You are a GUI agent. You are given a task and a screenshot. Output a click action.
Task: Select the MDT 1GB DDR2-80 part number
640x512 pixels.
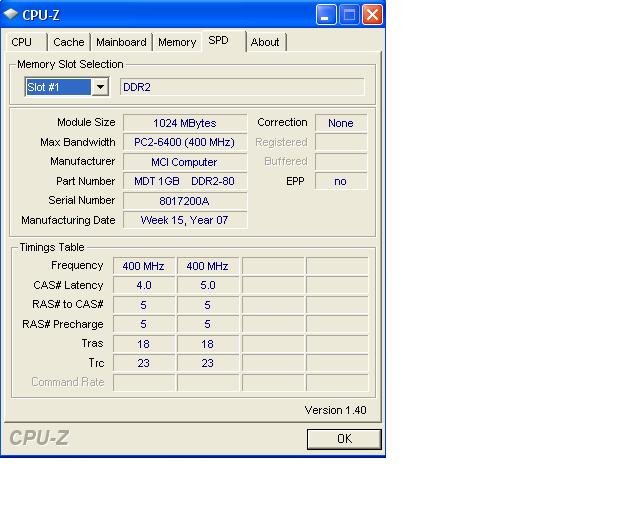tap(185, 181)
